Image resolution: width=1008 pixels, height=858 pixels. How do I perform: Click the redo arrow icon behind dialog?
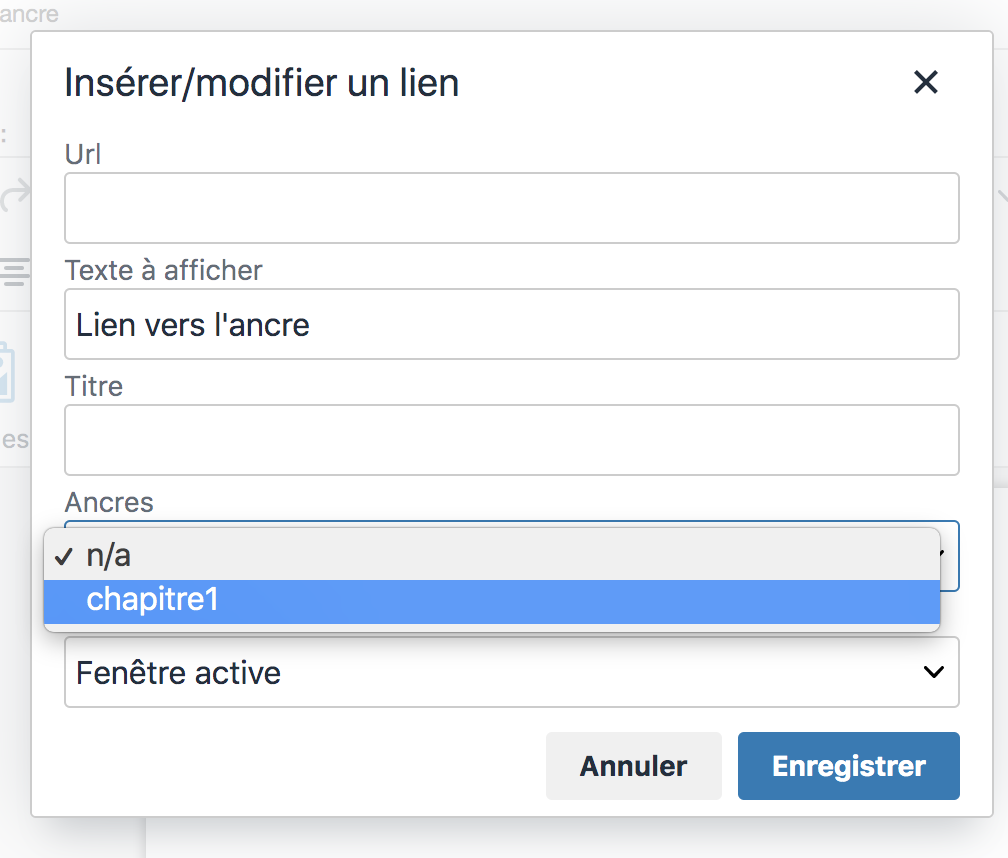[x=15, y=195]
